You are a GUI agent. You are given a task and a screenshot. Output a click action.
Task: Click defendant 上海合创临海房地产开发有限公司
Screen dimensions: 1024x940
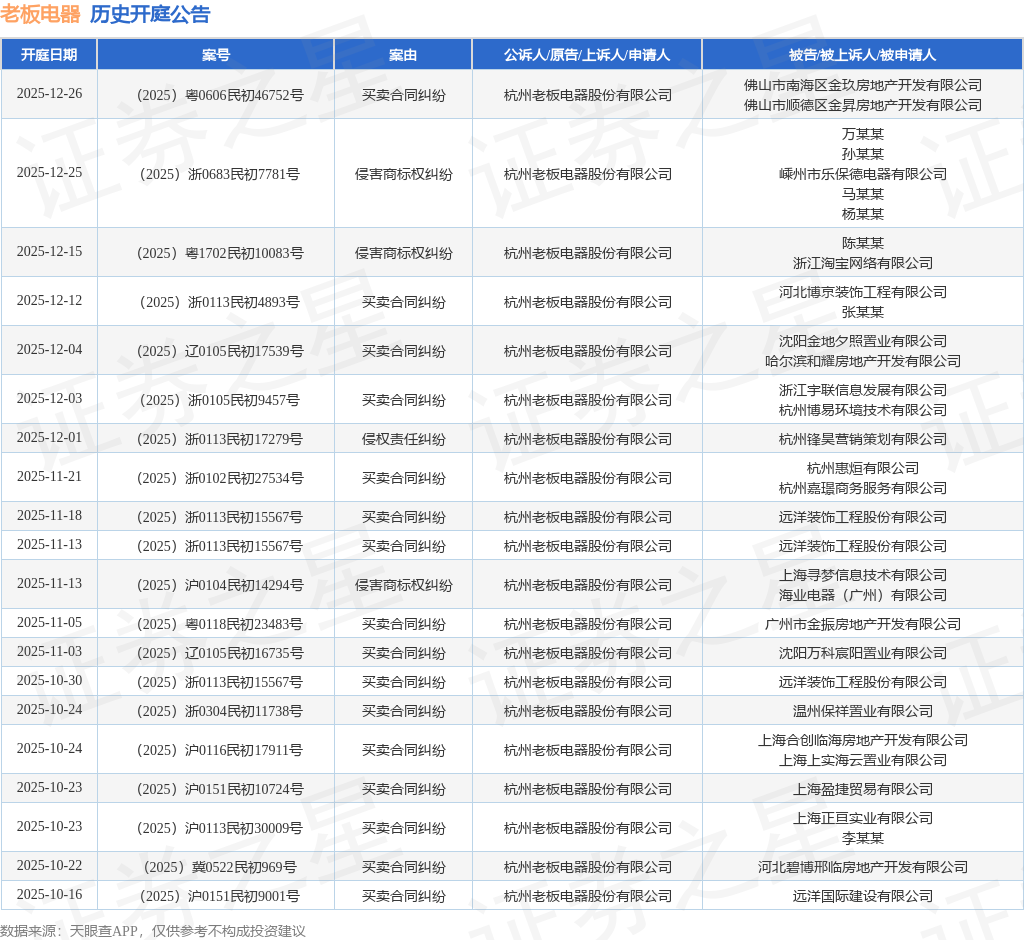click(x=863, y=740)
